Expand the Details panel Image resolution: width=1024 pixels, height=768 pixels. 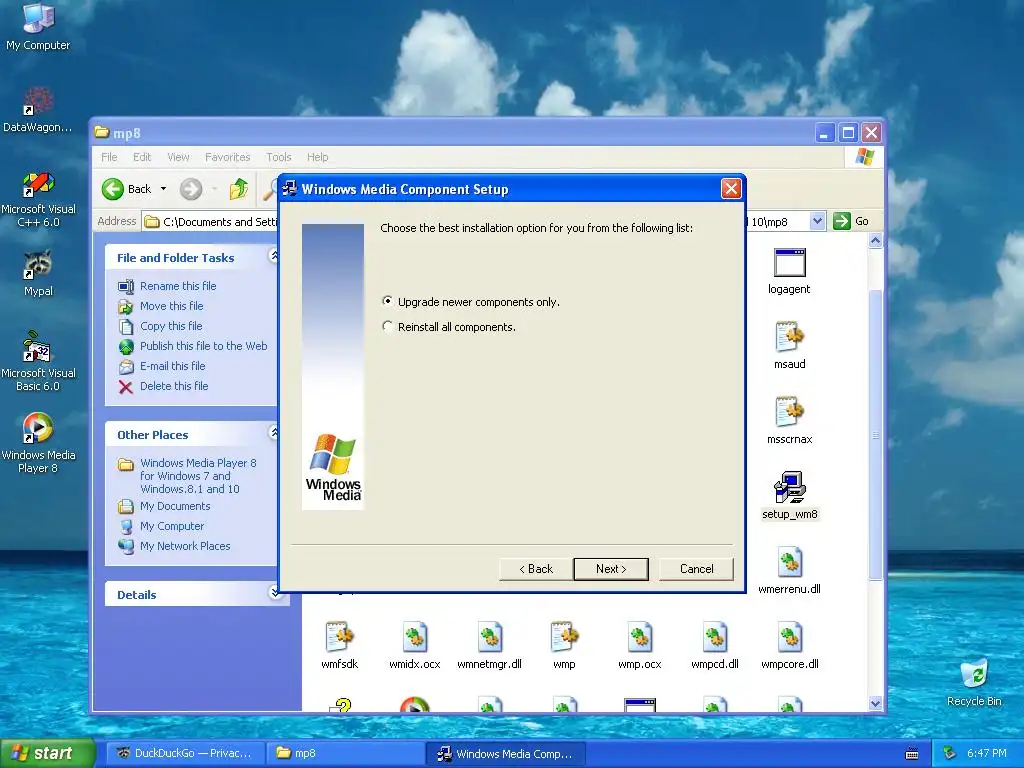tap(275, 593)
